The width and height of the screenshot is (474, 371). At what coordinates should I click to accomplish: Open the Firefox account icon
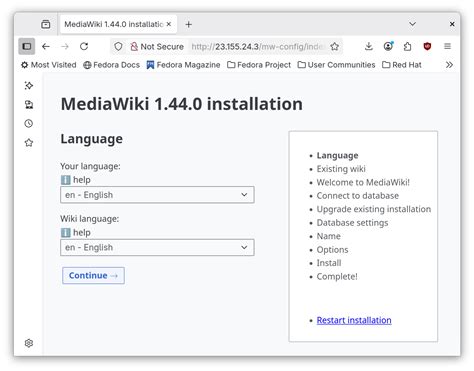pyautogui.click(x=388, y=46)
